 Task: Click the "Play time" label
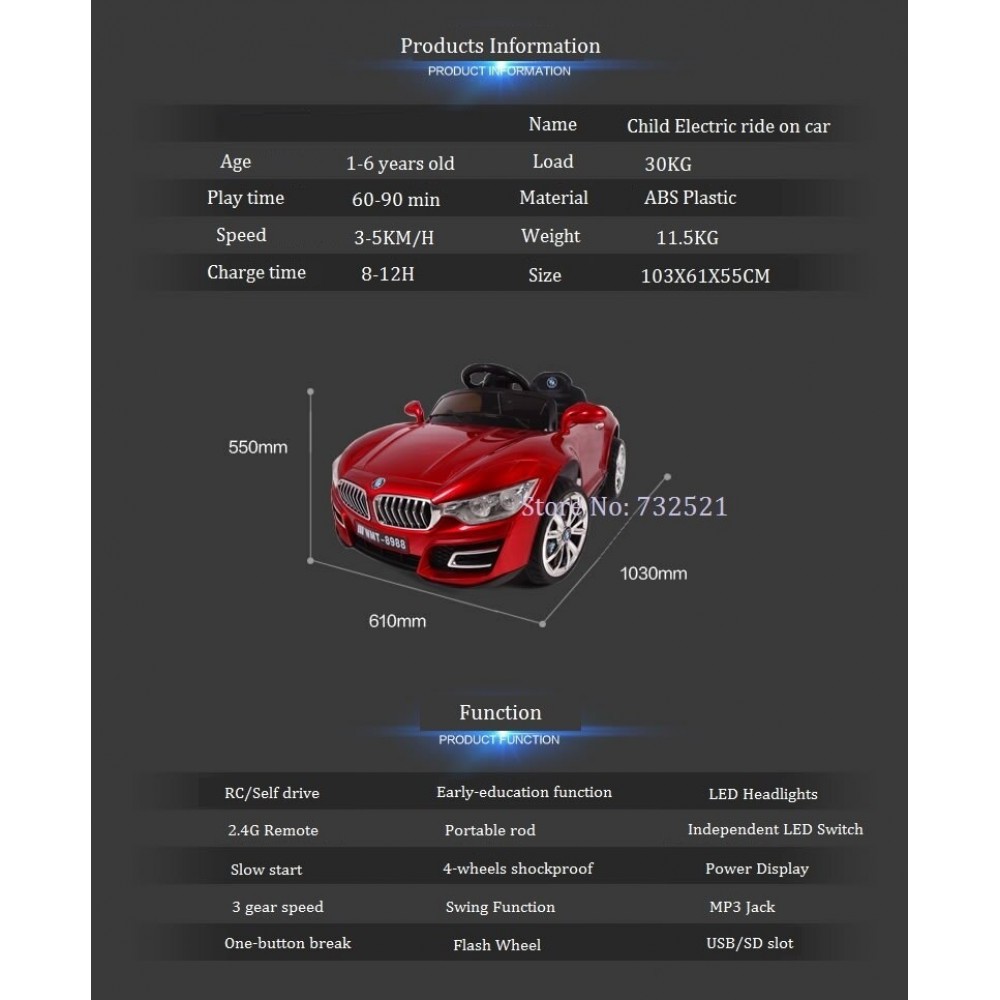[246, 198]
